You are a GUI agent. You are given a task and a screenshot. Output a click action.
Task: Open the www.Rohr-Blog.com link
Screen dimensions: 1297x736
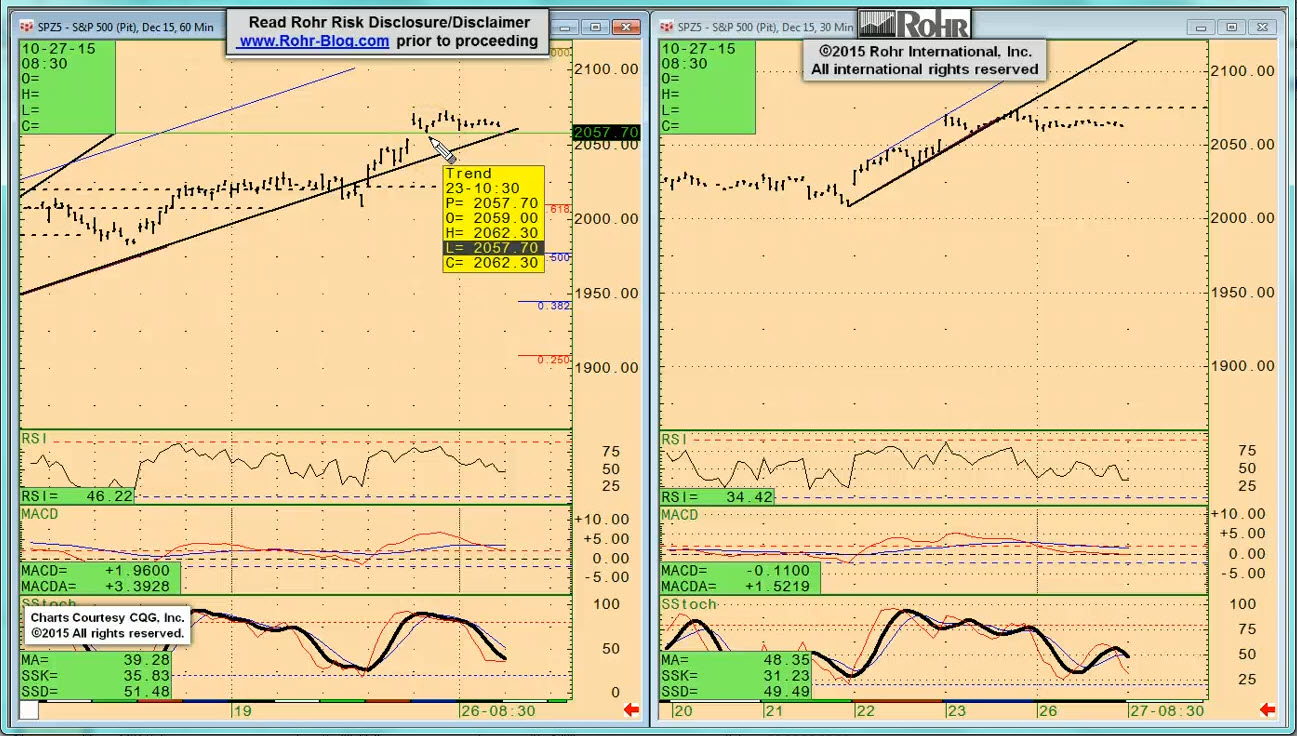(314, 41)
